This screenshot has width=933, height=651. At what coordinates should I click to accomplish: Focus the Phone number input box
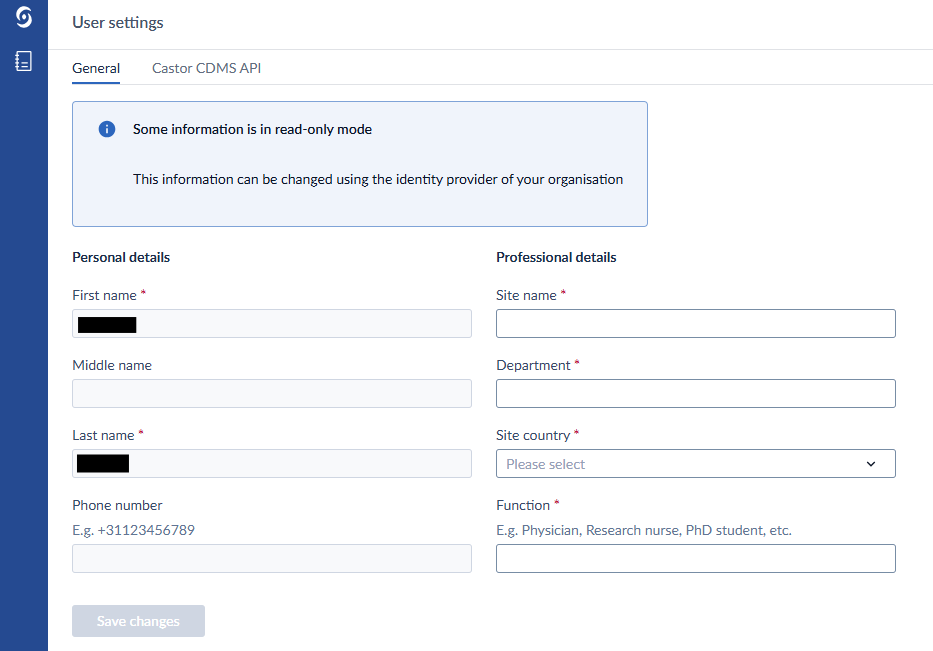pos(271,559)
